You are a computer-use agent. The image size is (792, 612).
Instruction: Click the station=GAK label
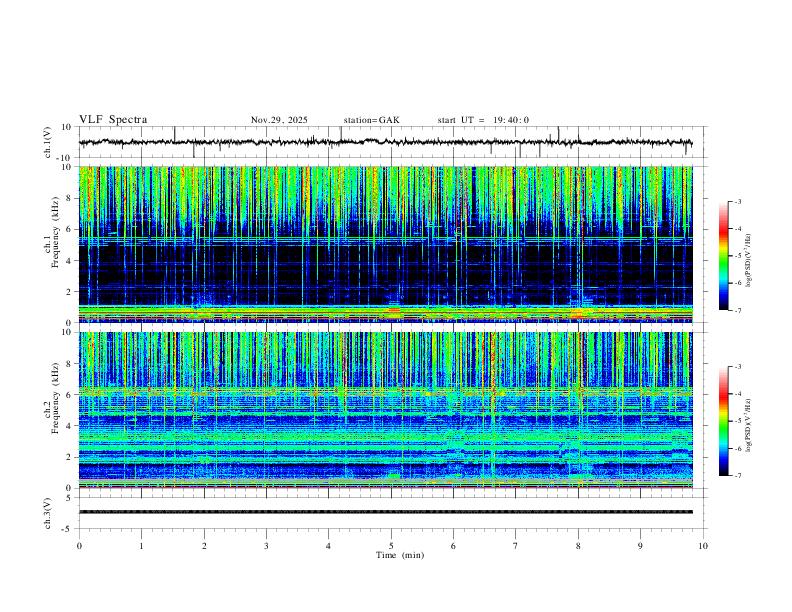(x=371, y=120)
